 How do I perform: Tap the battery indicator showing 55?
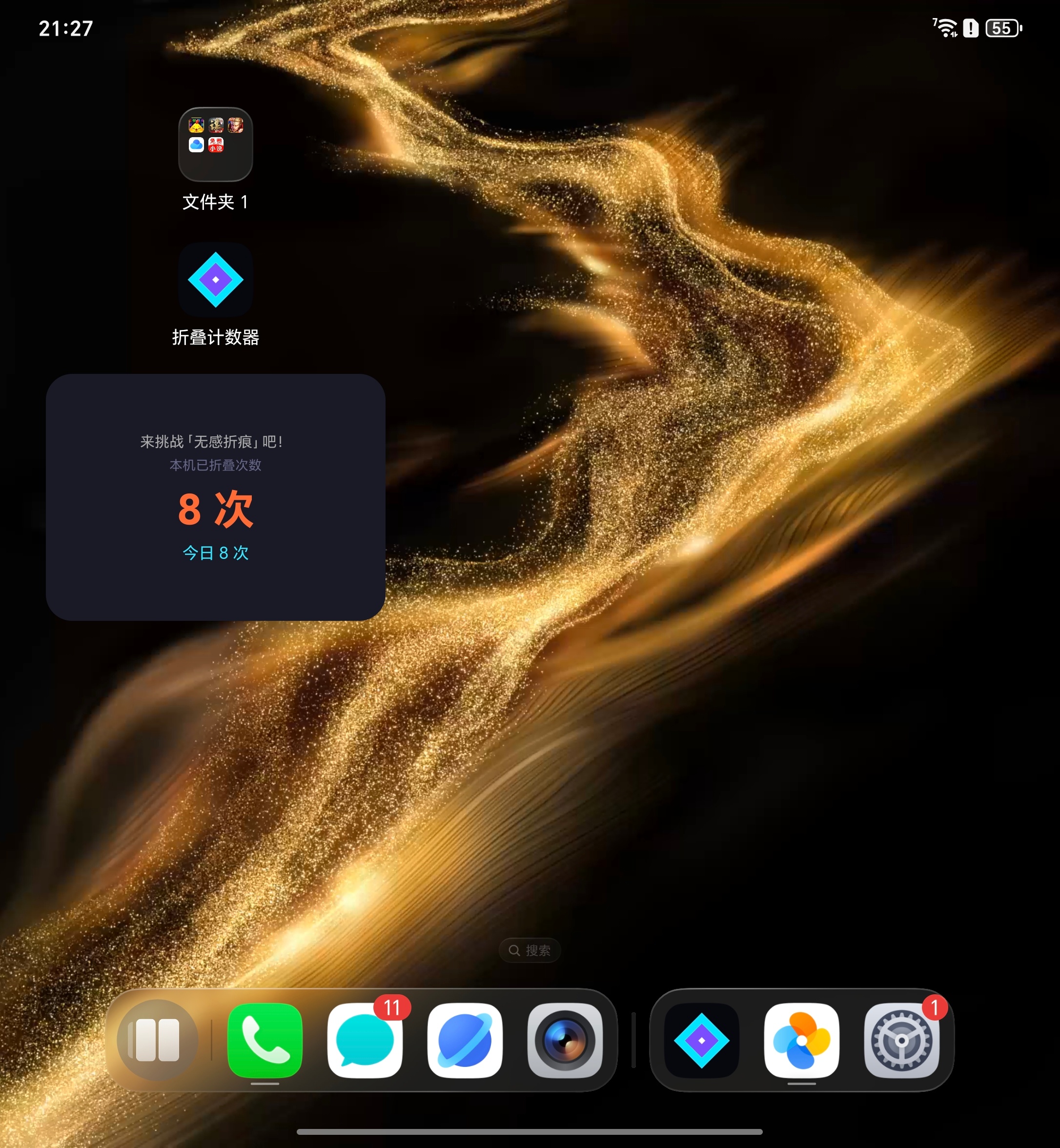click(x=1003, y=27)
